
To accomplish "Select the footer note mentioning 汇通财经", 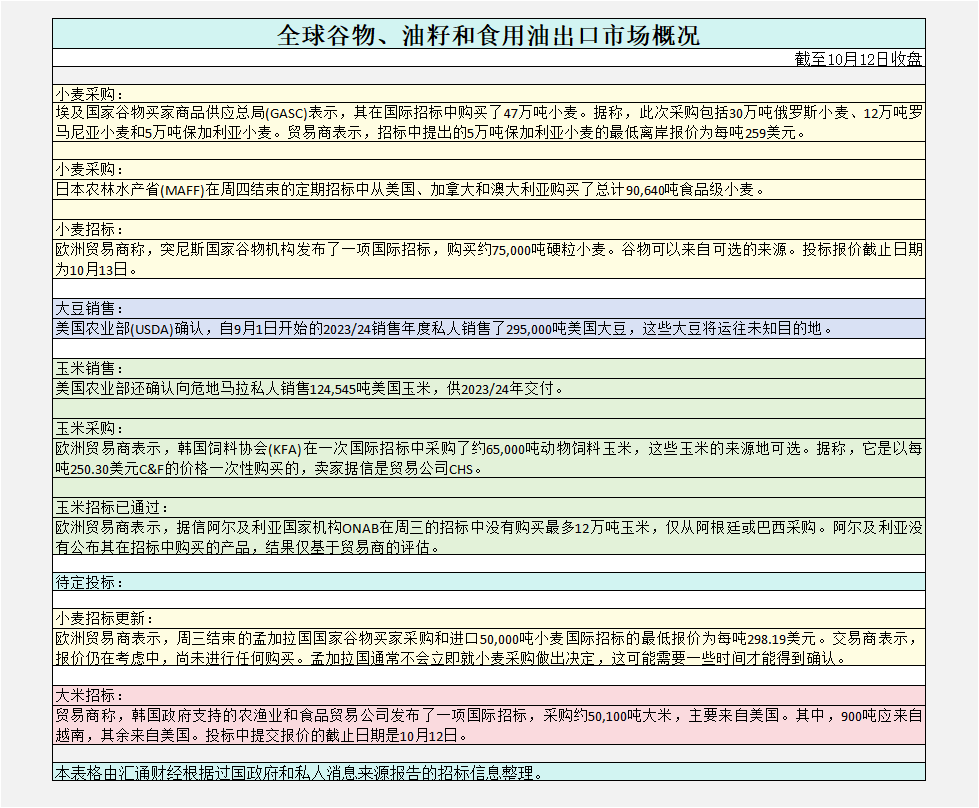I will [300, 772].
